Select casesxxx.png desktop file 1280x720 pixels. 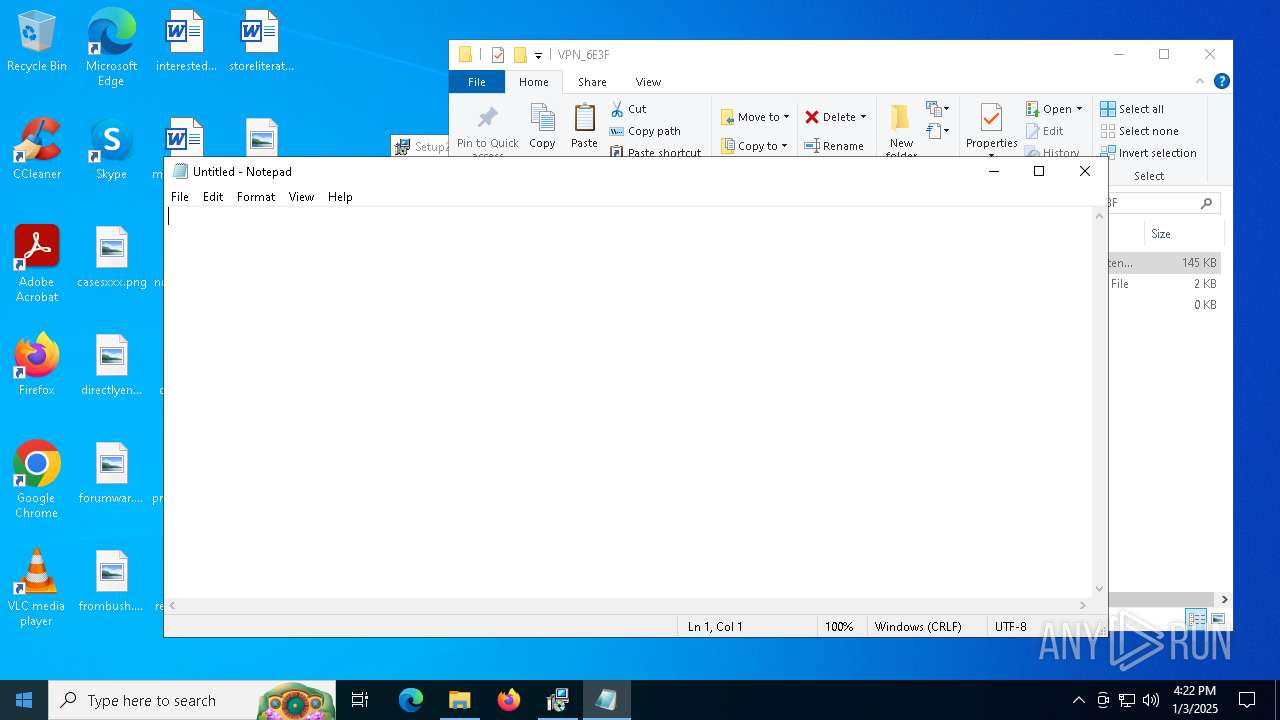(111, 258)
